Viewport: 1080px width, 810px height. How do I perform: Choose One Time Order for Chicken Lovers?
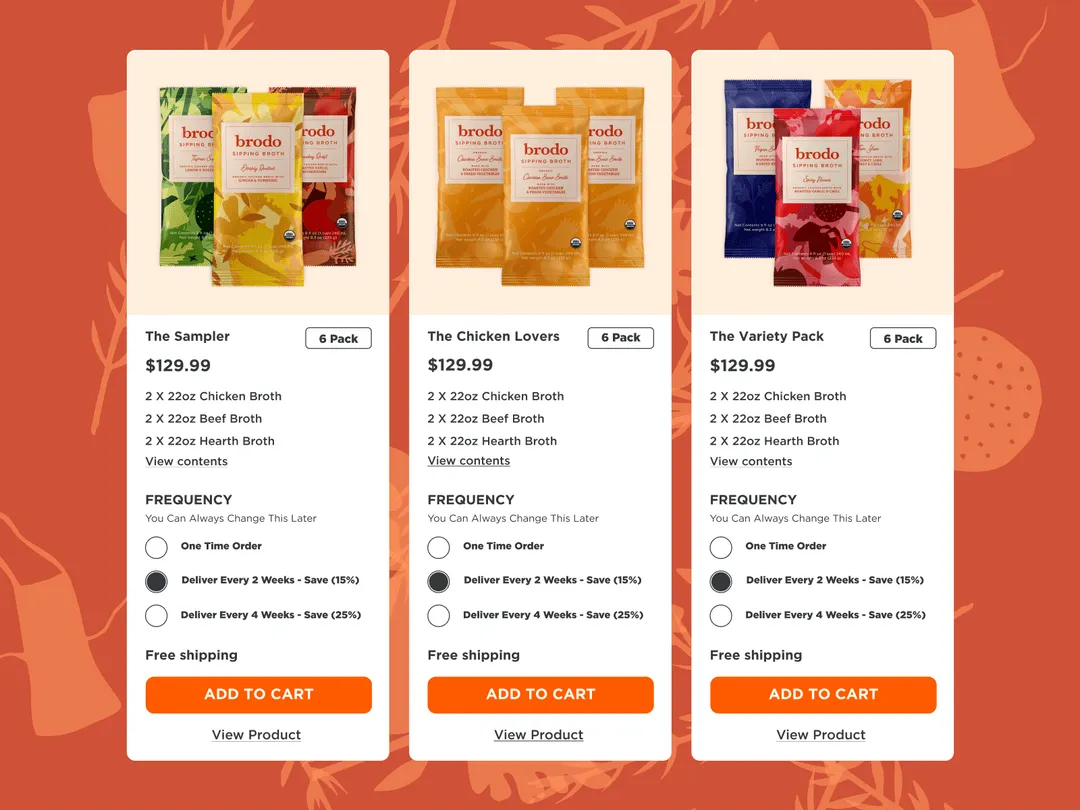[439, 548]
